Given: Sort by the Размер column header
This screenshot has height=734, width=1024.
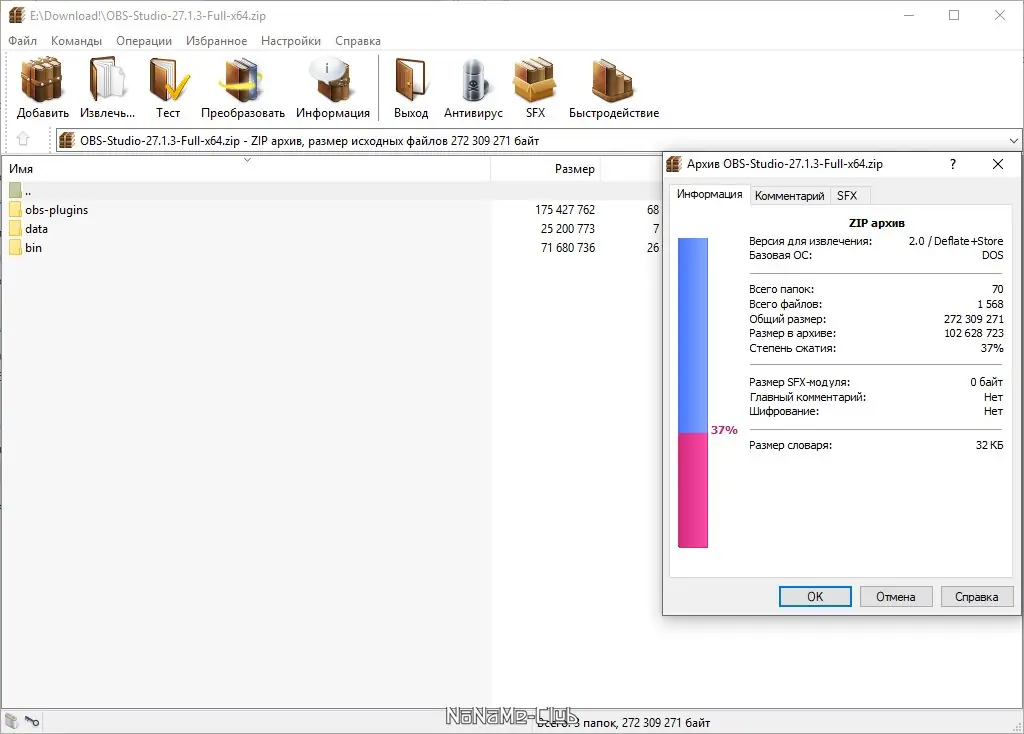Looking at the screenshot, I should click(x=545, y=168).
